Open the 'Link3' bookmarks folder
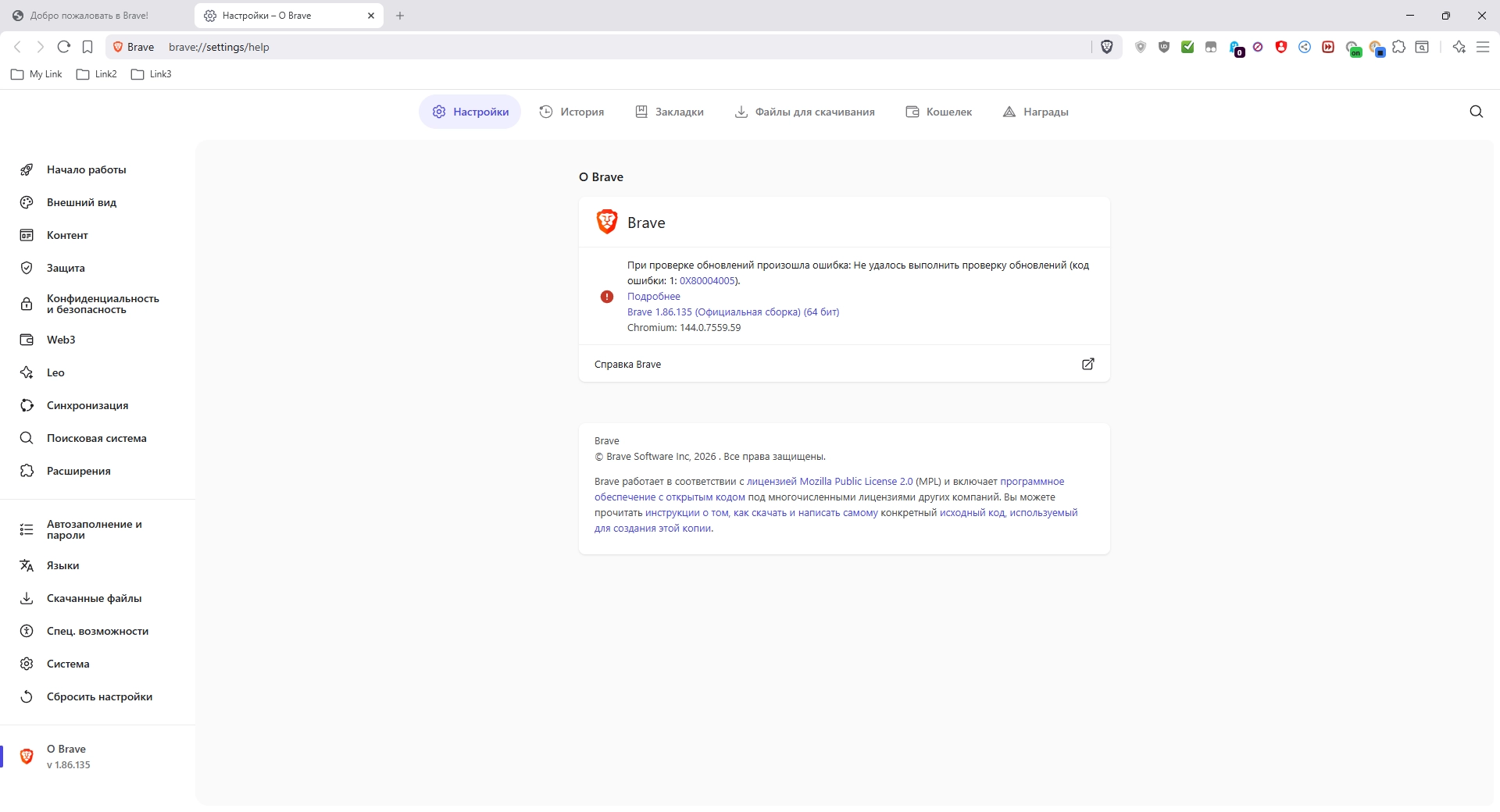The height and width of the screenshot is (812, 1500). 152,74
